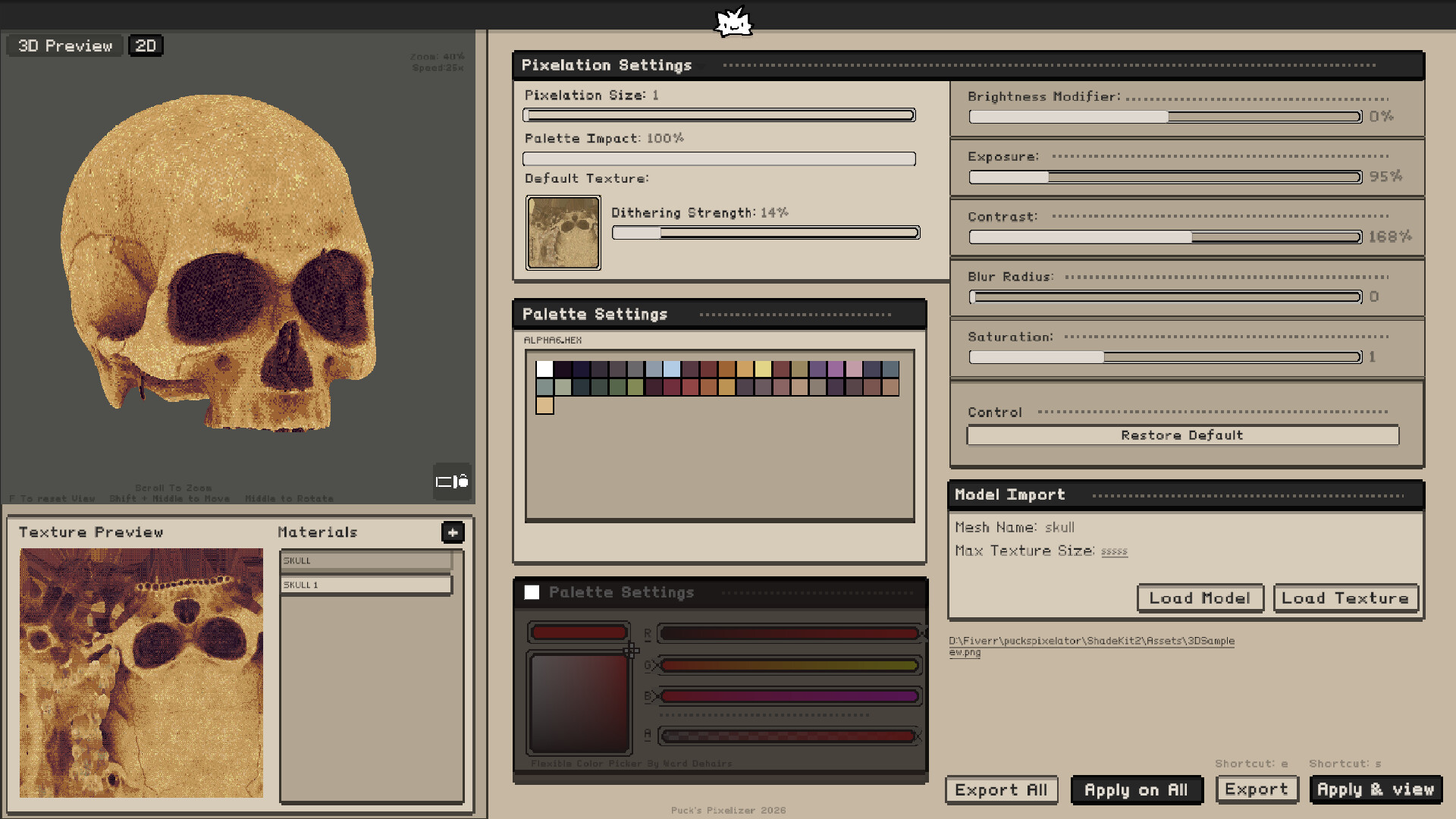Click the Default Texture skull thumbnail
This screenshot has height=819, width=1456.
click(x=563, y=233)
